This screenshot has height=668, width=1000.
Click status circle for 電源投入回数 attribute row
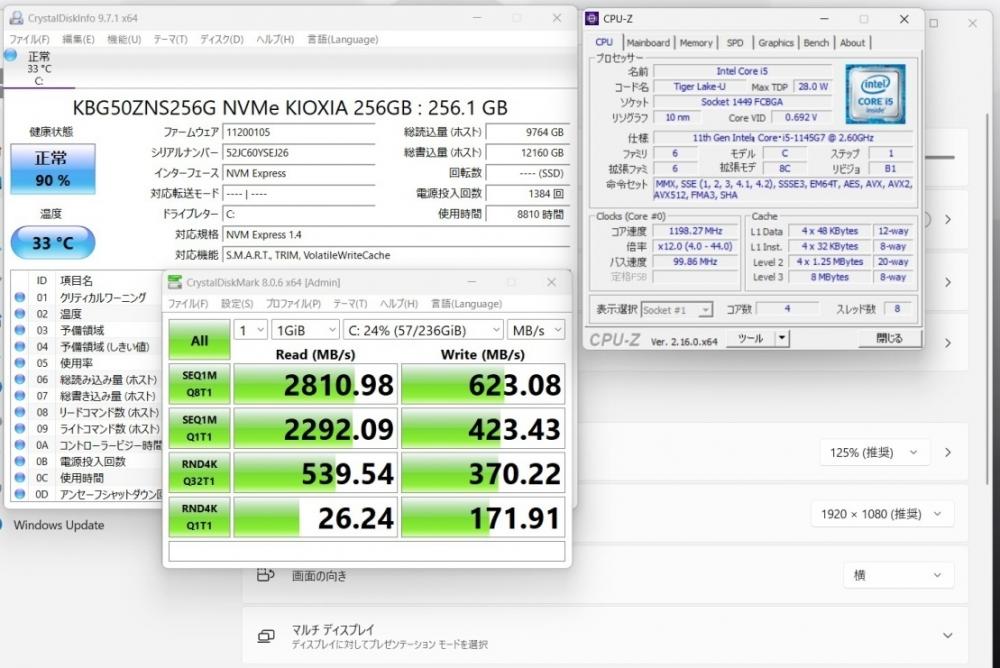[x=20, y=462]
